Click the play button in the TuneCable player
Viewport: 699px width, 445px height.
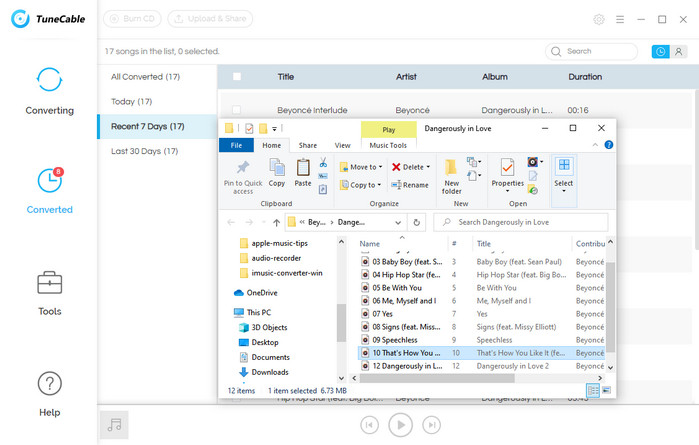point(400,425)
